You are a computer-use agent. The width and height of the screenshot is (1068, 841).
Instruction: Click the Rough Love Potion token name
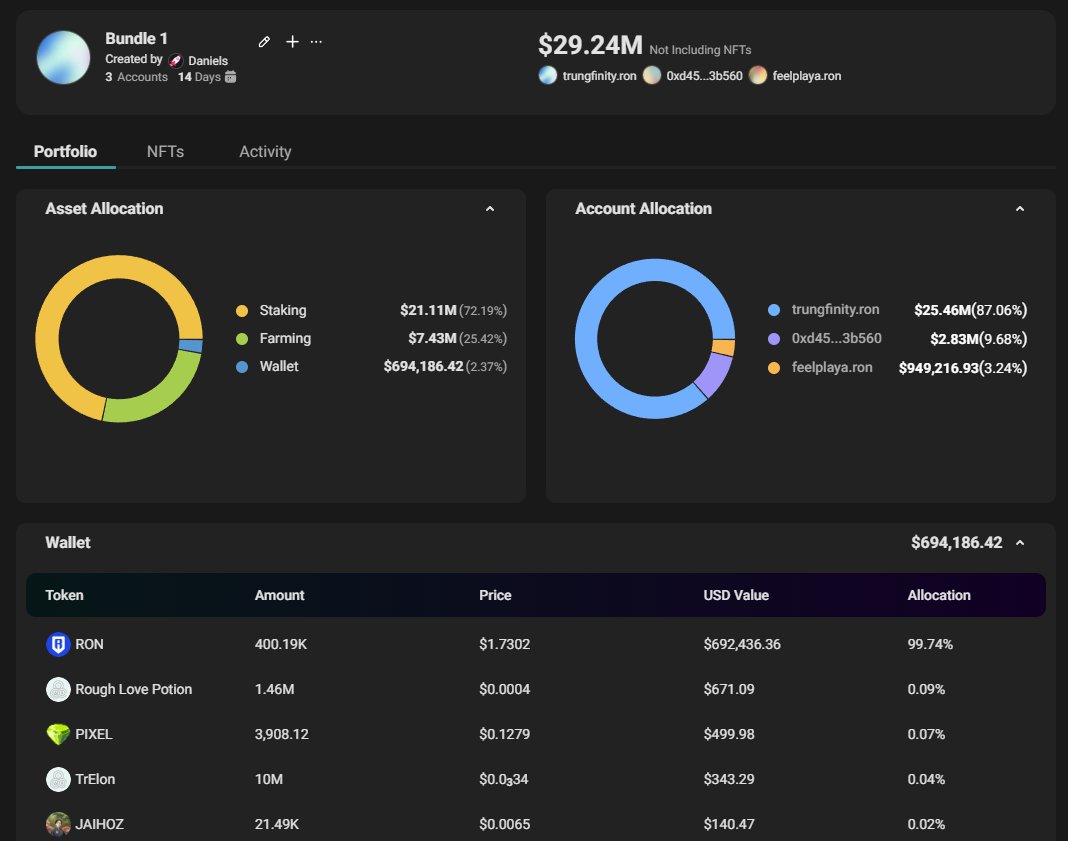coord(134,689)
